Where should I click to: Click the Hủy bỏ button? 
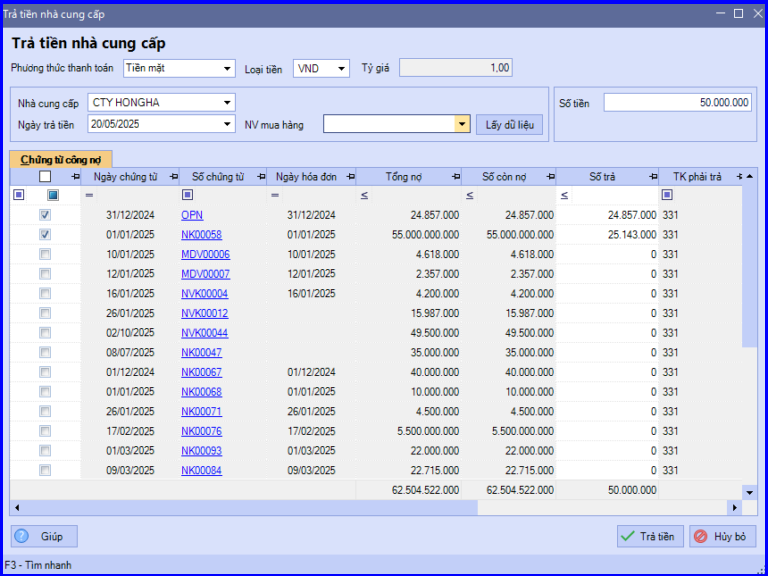(722, 536)
